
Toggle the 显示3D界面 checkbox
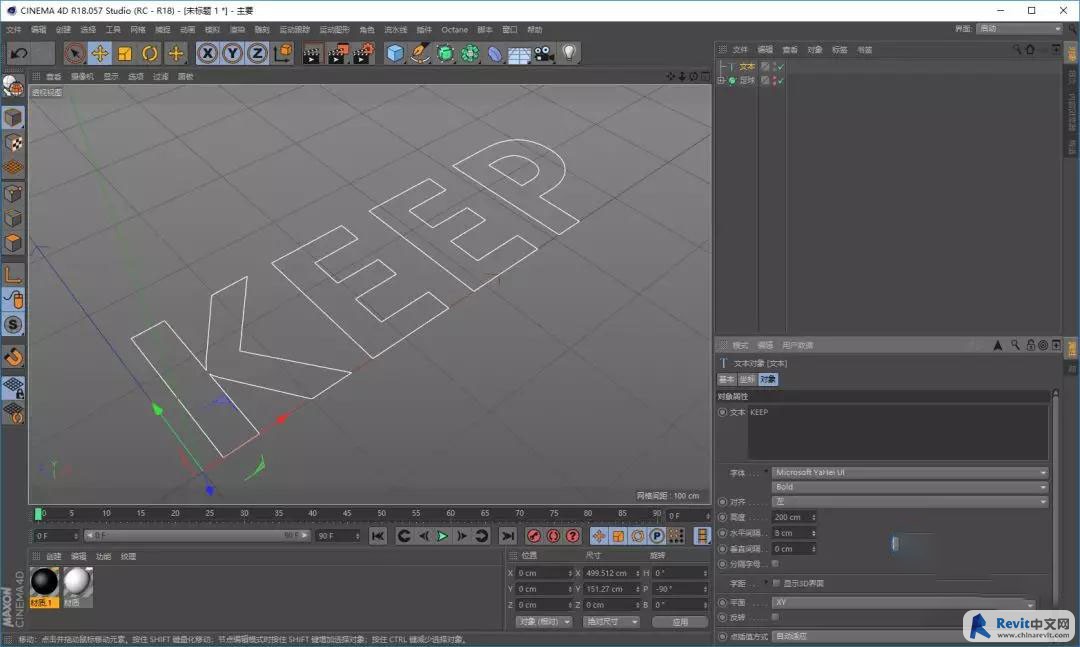(777, 583)
